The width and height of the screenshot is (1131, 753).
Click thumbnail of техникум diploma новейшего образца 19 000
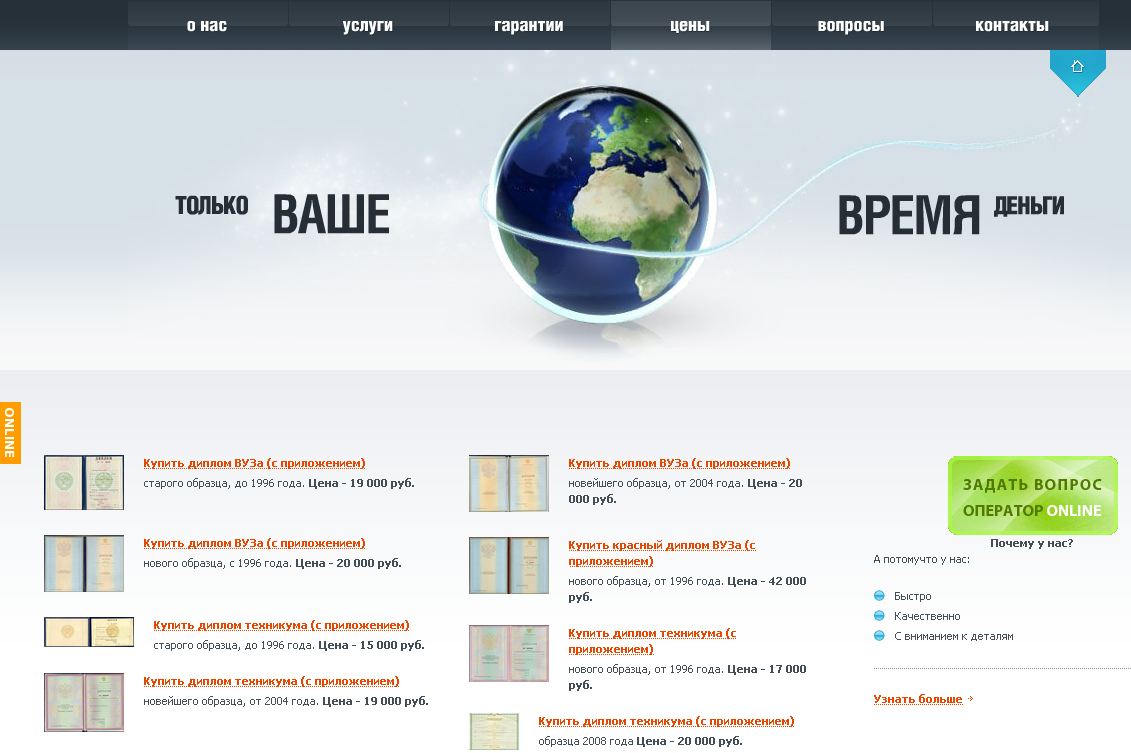tap(84, 703)
